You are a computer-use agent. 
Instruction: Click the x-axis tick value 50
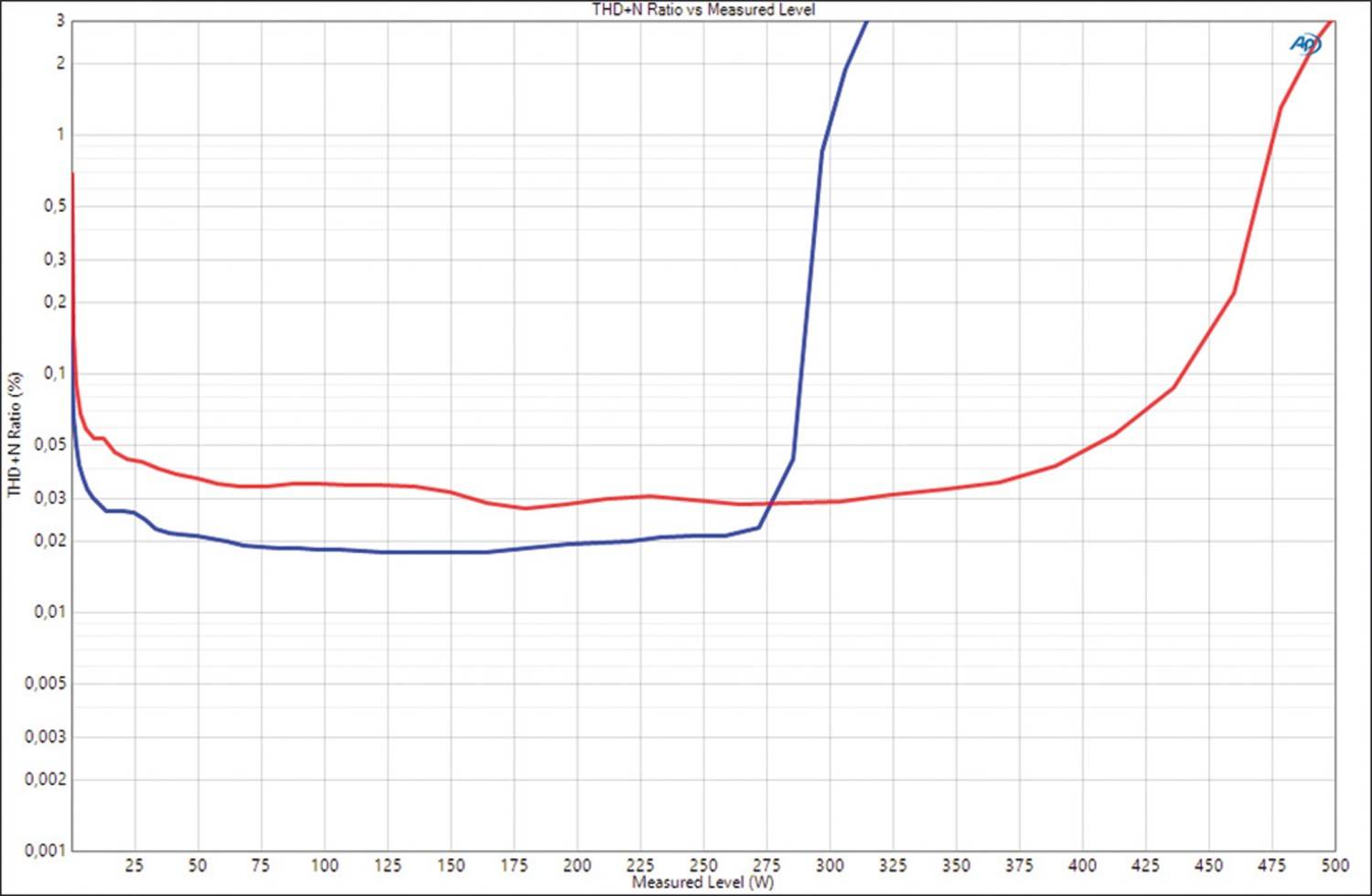click(x=198, y=865)
